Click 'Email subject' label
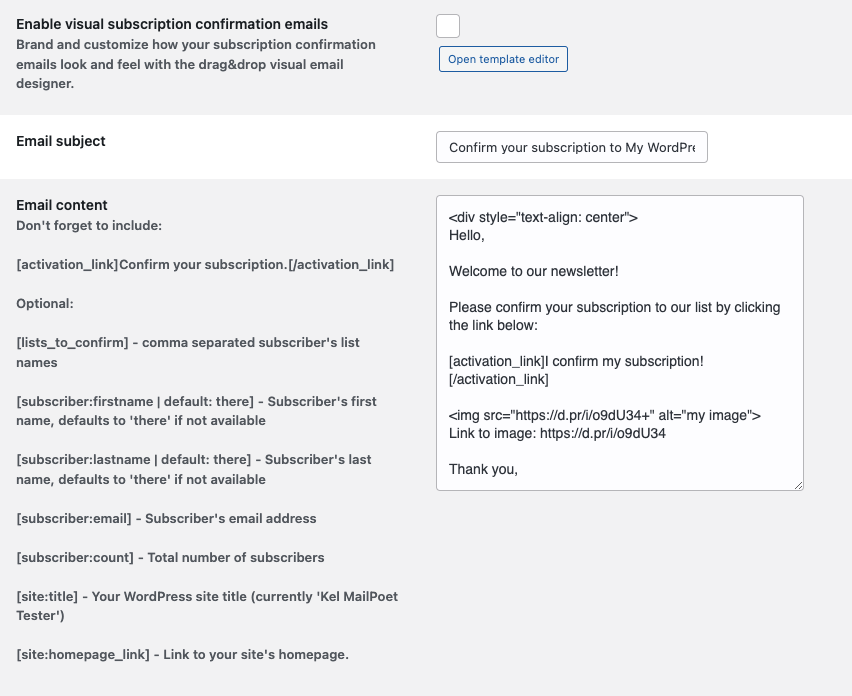 click(61, 141)
